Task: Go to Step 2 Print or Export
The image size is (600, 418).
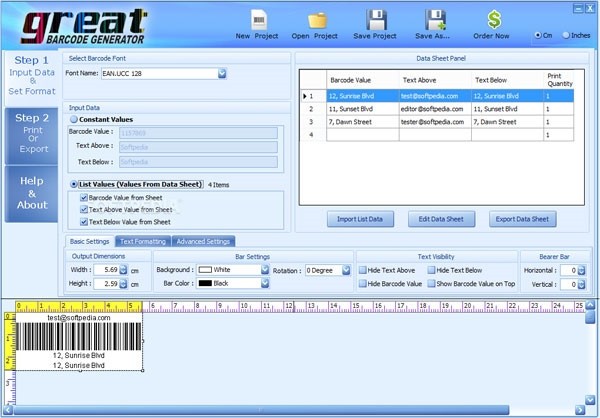Action: coord(30,135)
